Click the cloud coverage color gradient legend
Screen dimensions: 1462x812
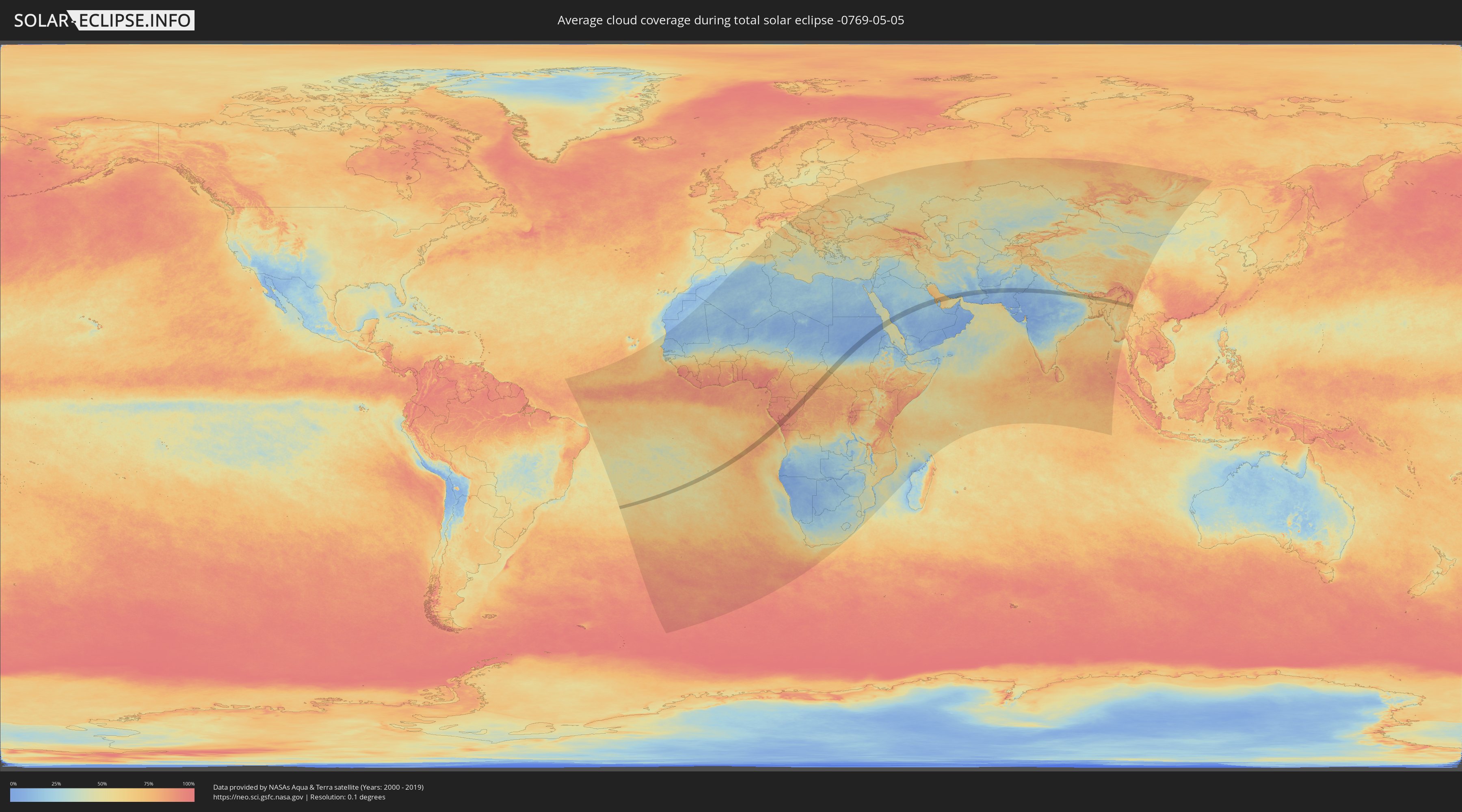tap(102, 795)
